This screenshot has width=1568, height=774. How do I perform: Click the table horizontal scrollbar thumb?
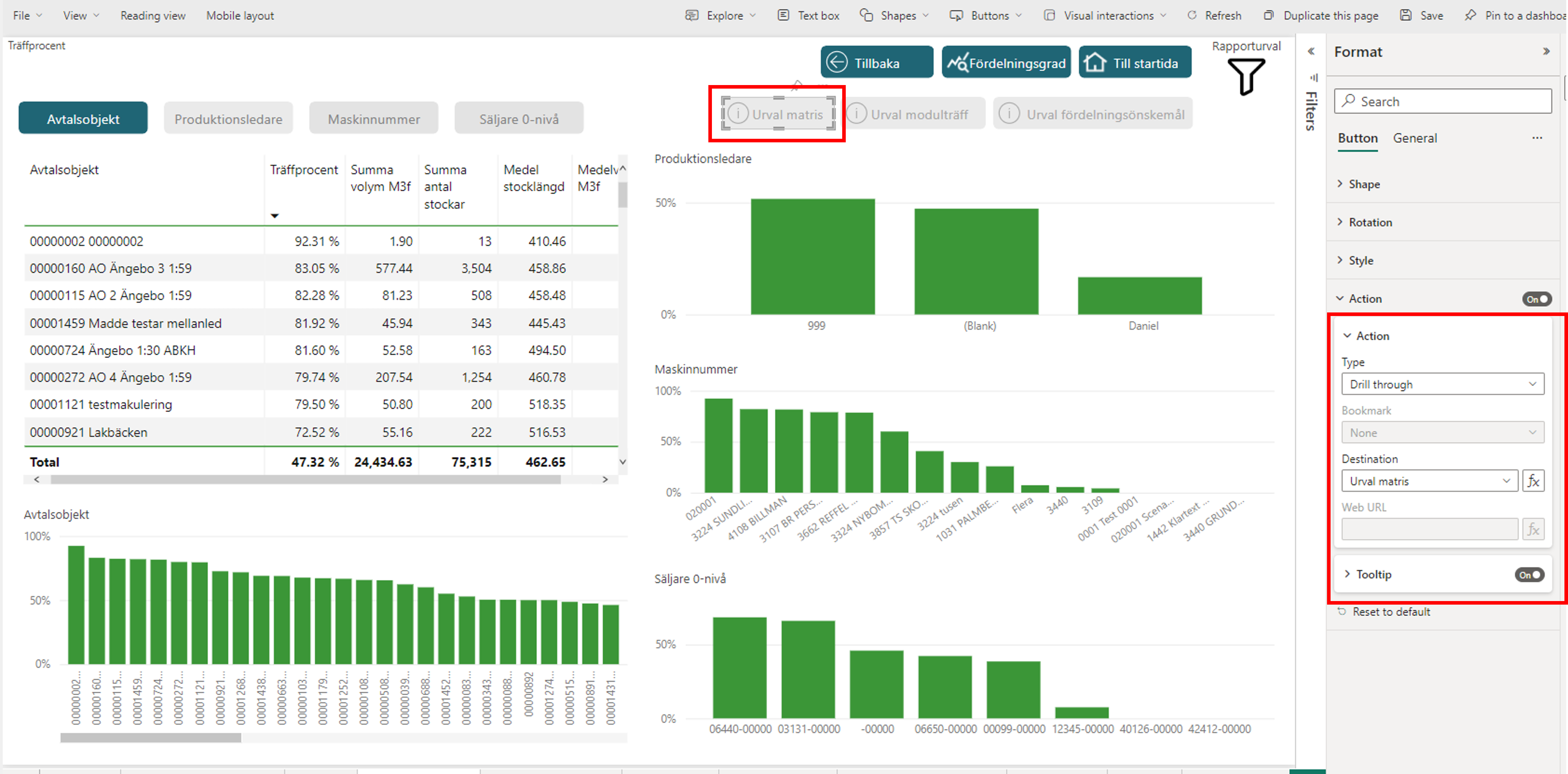(x=305, y=479)
